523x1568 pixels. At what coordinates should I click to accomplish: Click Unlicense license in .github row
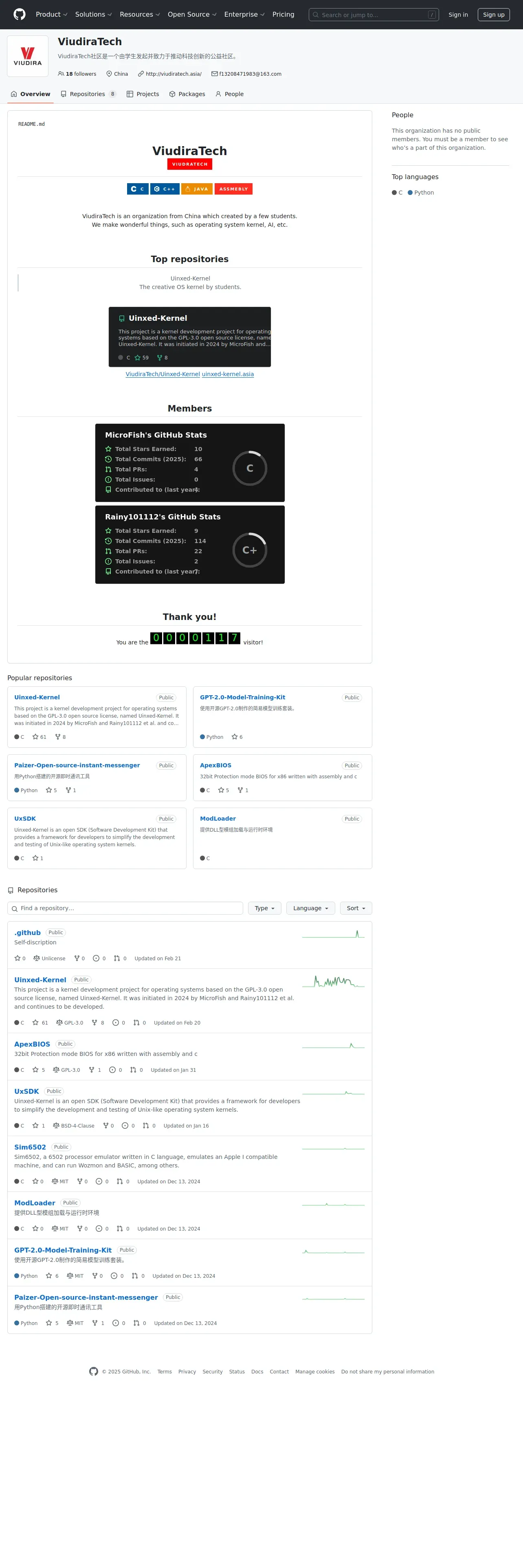(x=49, y=959)
